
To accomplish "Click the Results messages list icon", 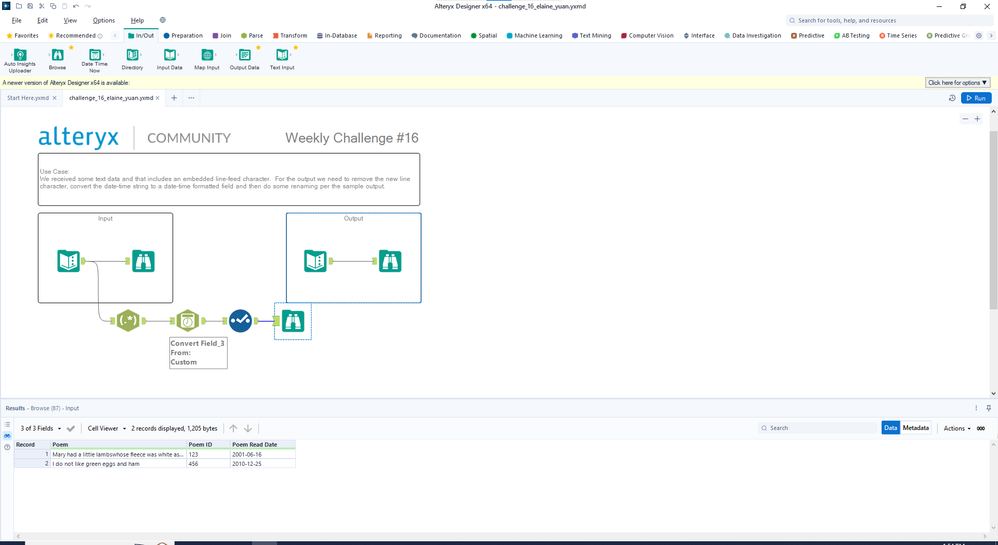I will coord(7,425).
